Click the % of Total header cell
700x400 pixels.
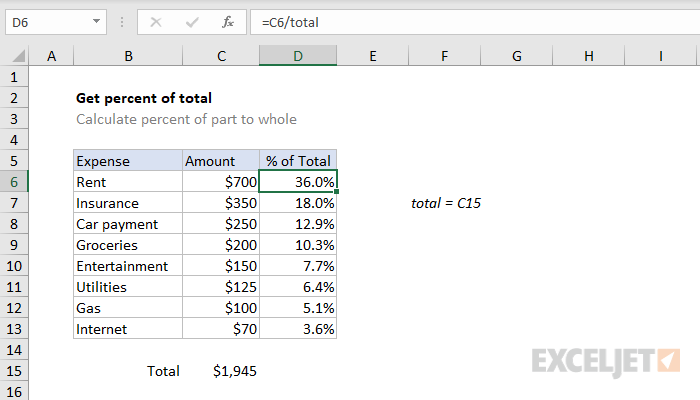point(298,161)
